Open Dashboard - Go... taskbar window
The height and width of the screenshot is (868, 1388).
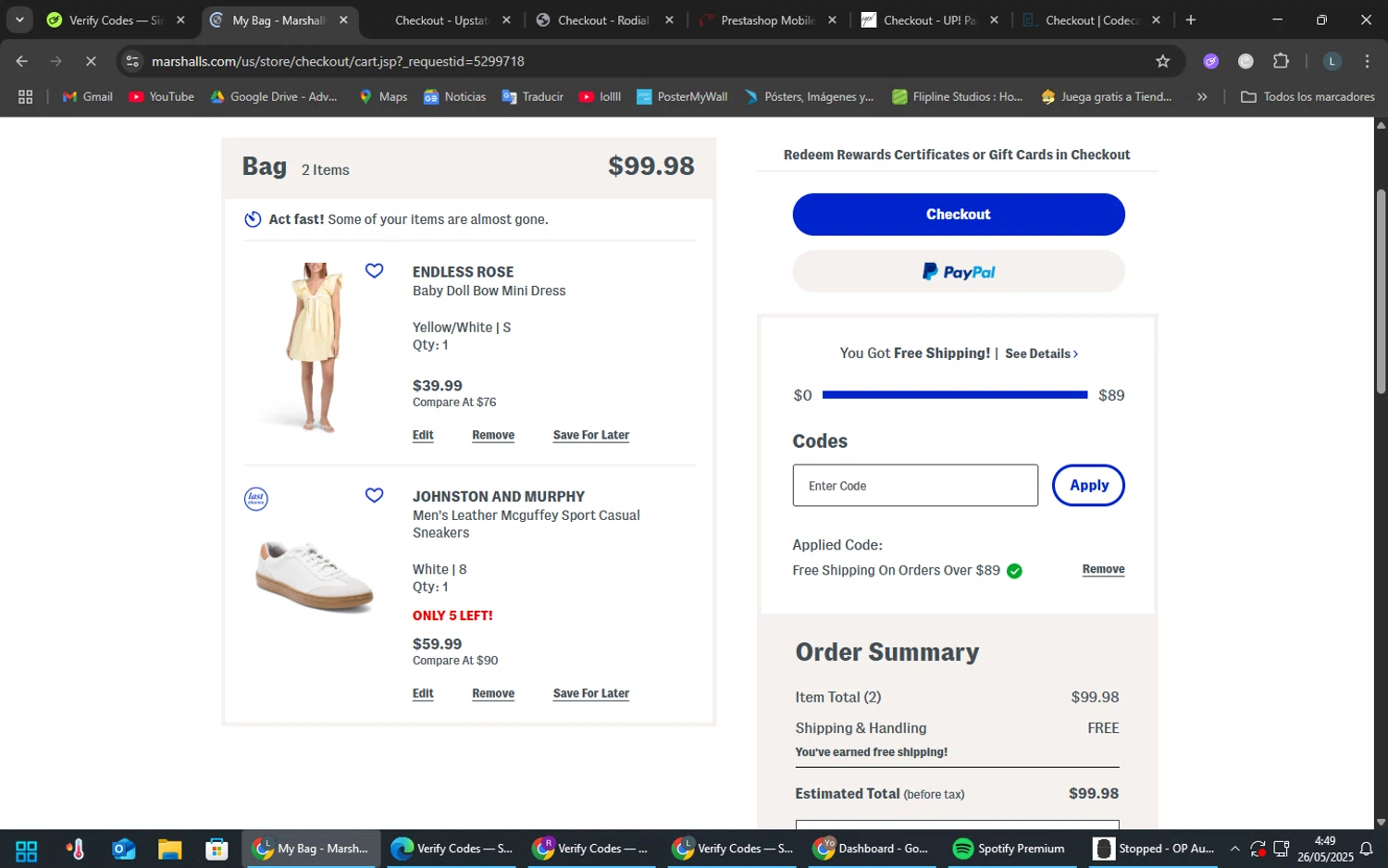[872, 849]
